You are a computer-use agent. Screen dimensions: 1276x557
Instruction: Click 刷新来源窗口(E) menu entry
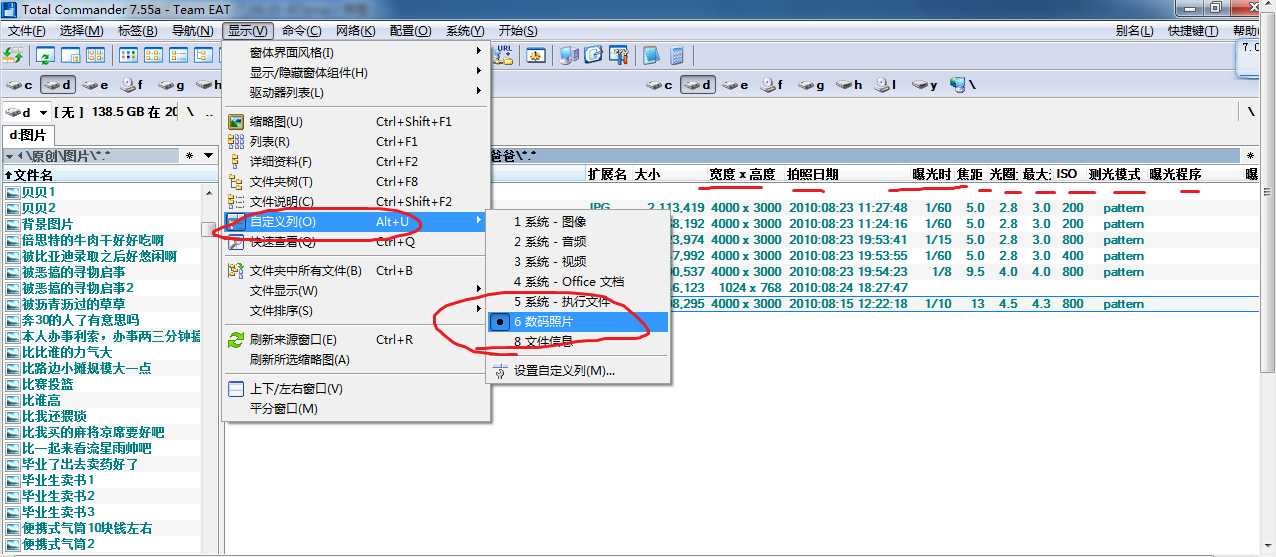[x=355, y=340]
